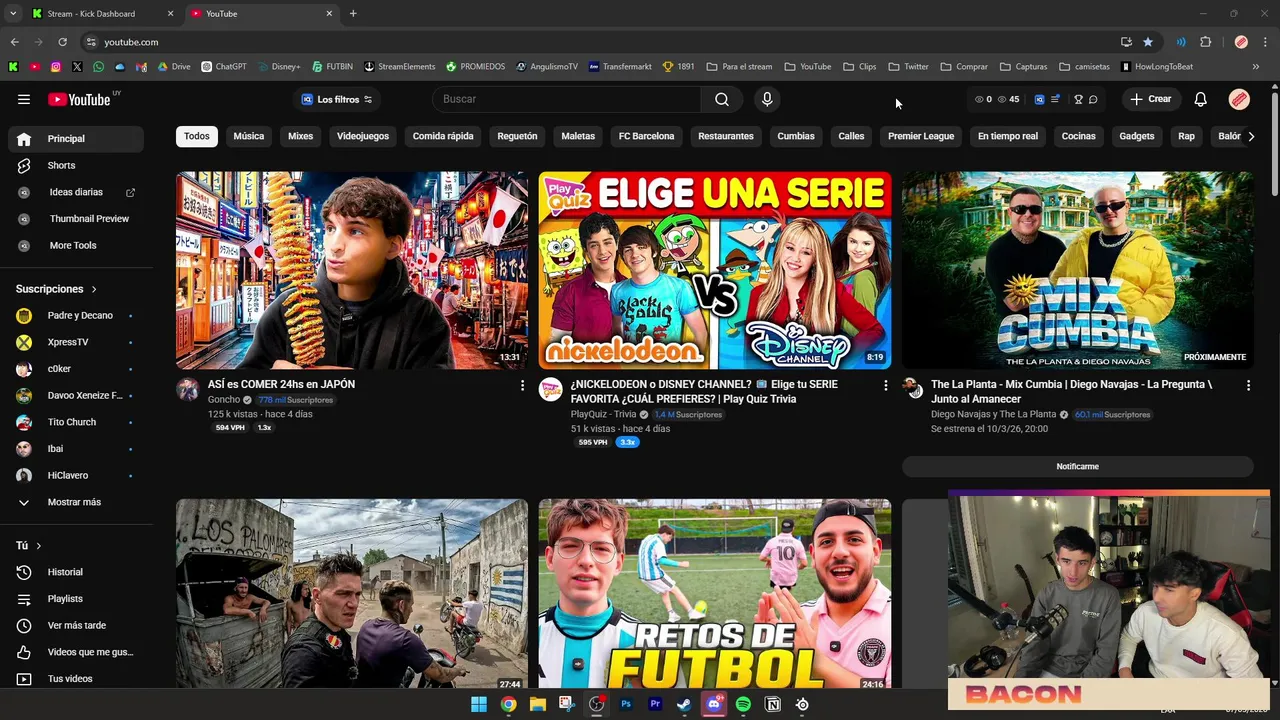Open the notifications bell
Screen dimensions: 1280x720
[x=1201, y=99]
